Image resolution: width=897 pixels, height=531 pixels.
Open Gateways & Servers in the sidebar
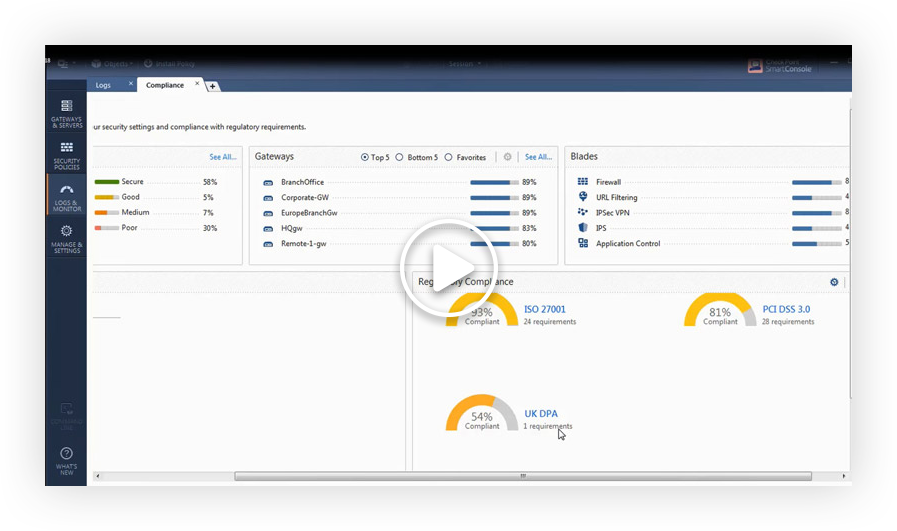pyautogui.click(x=66, y=113)
